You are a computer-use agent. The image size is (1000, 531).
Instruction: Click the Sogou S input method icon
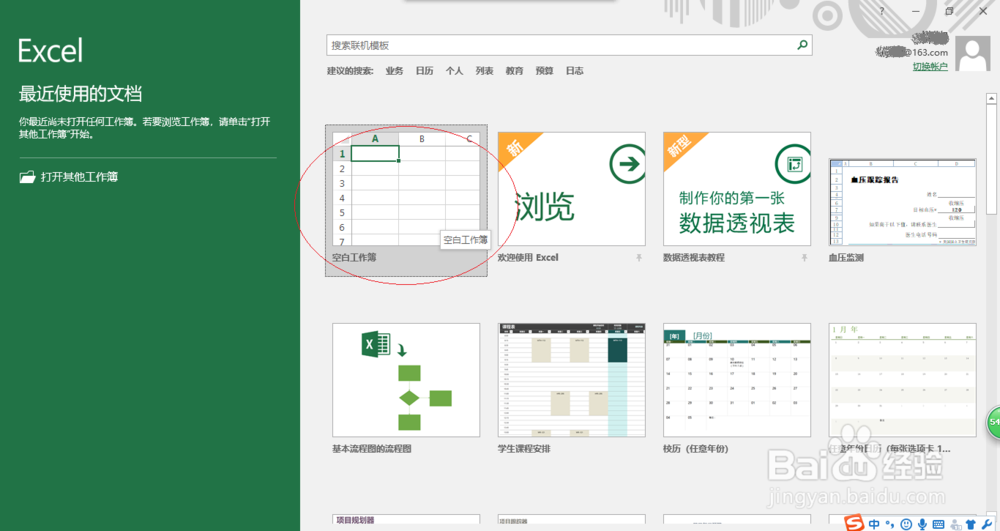click(855, 523)
